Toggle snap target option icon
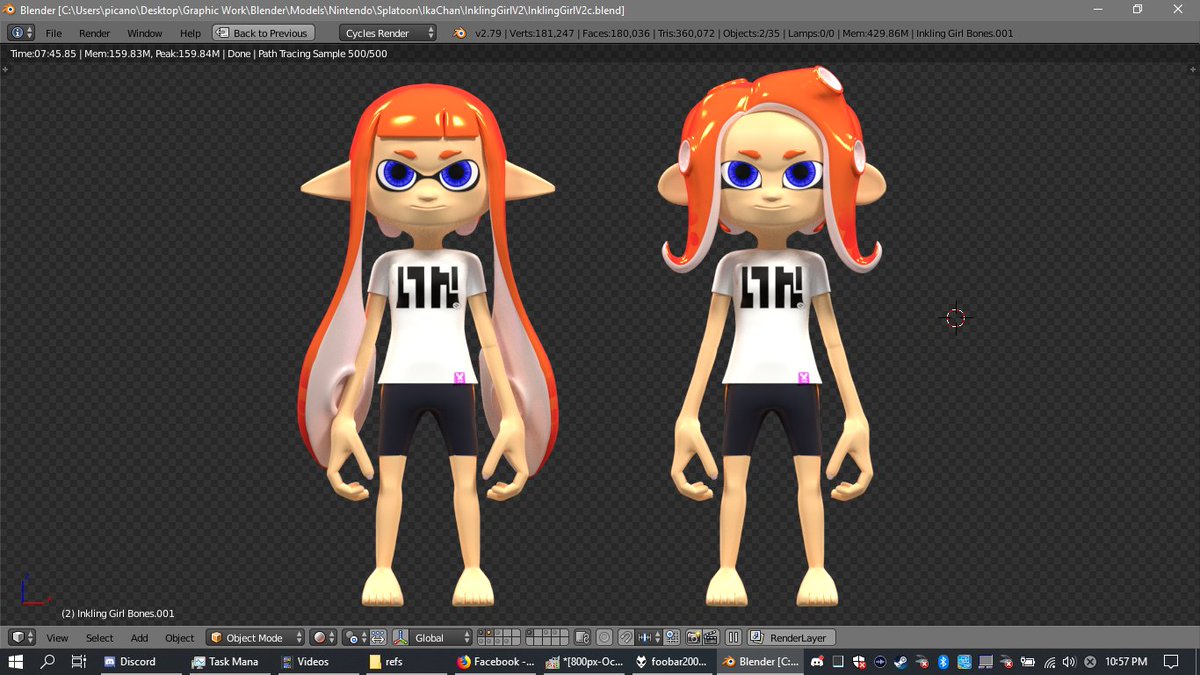Viewport: 1200px width, 675px height. click(x=673, y=637)
